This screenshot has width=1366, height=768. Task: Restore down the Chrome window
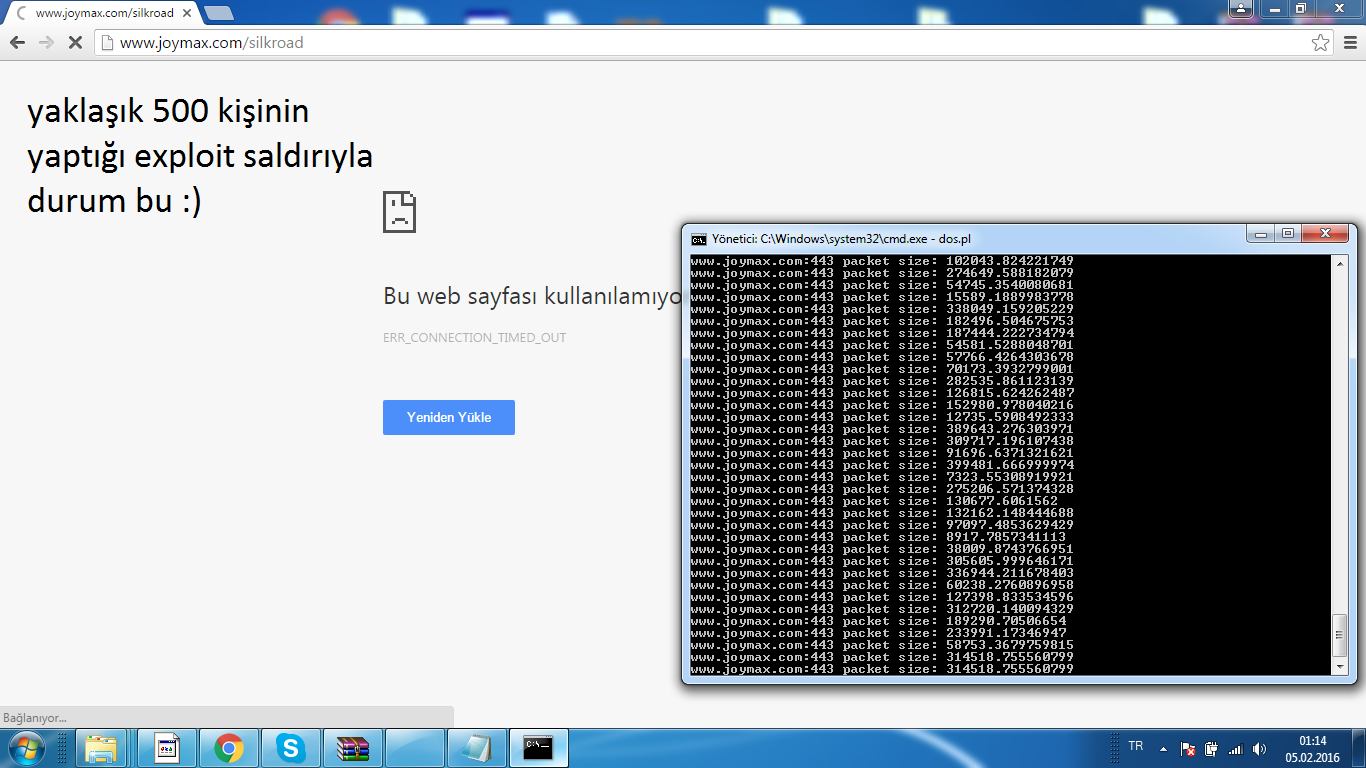tap(1299, 8)
